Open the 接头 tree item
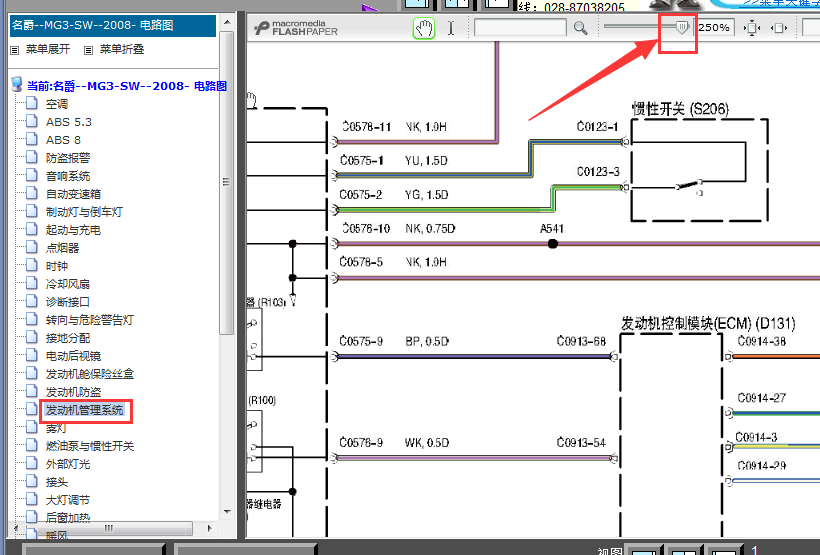This screenshot has width=820, height=555. click(56, 482)
